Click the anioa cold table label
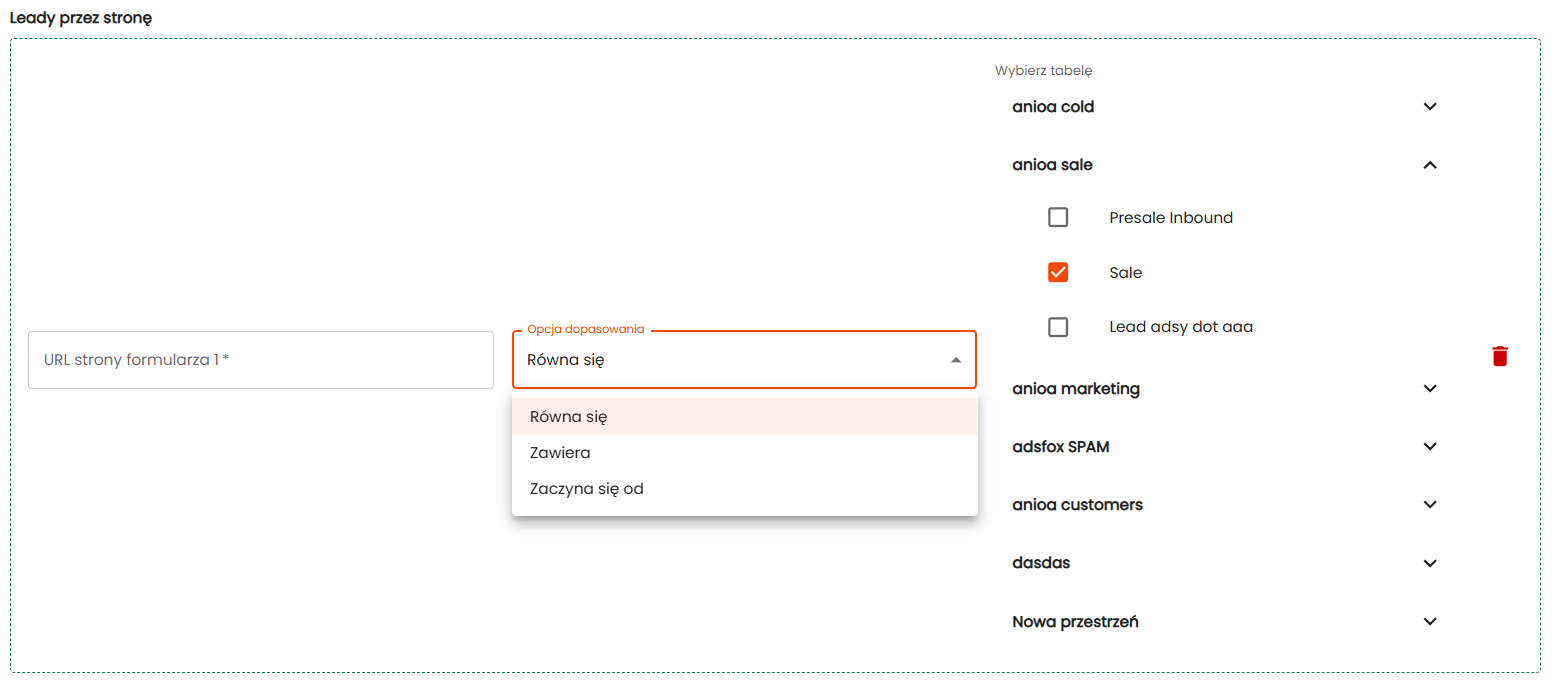The image size is (1559, 683). pos(1053,107)
